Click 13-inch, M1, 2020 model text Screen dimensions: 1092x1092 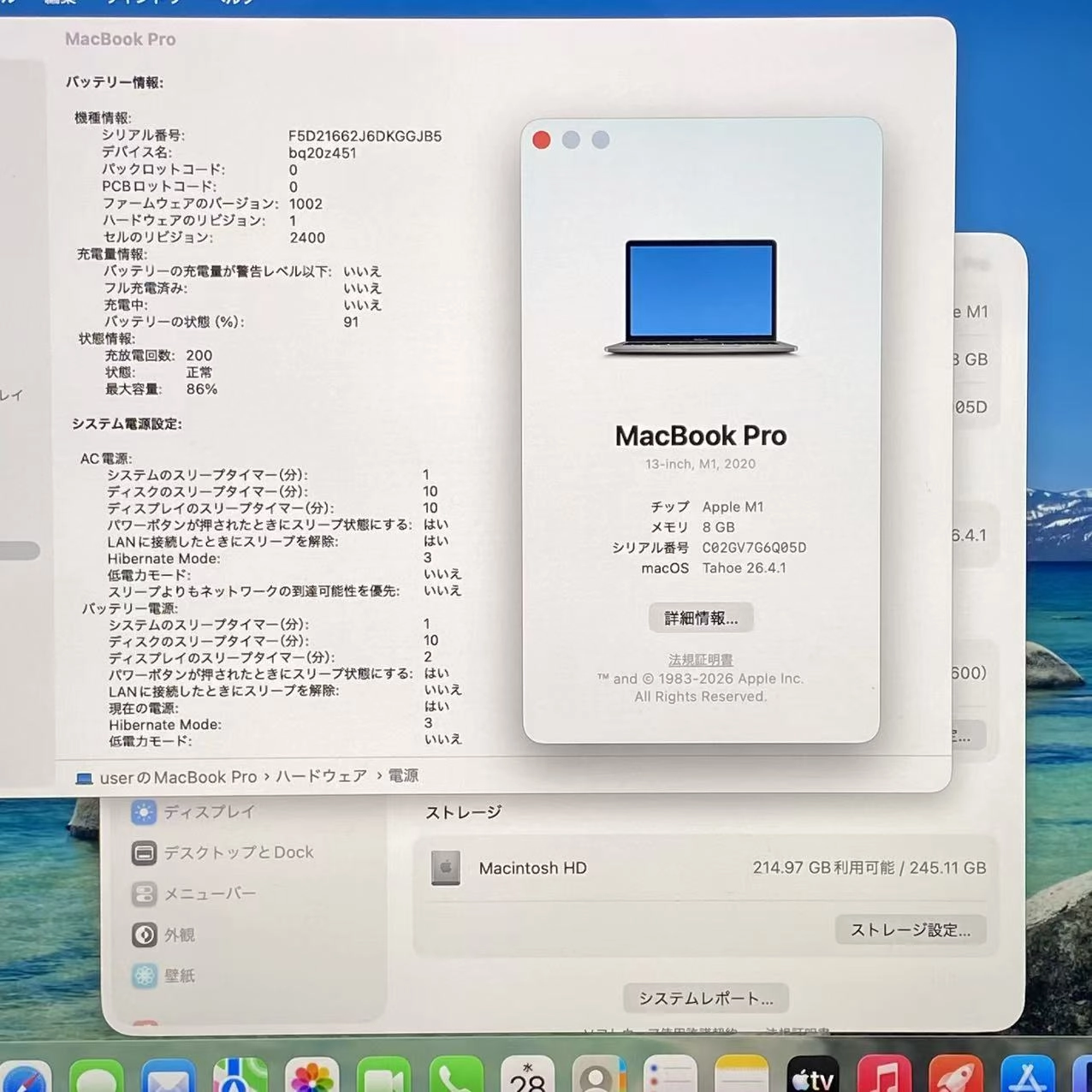(x=701, y=464)
